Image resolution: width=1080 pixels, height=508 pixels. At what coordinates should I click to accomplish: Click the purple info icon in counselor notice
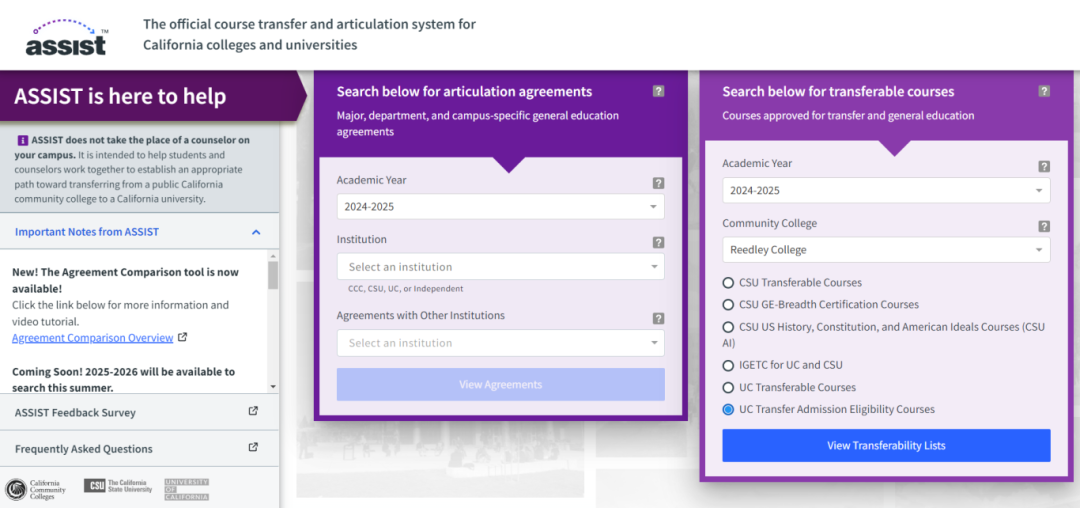point(23,140)
